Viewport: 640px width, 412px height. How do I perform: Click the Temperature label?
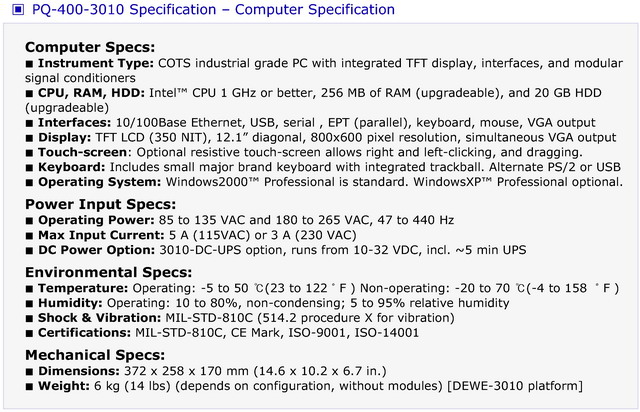(83, 288)
